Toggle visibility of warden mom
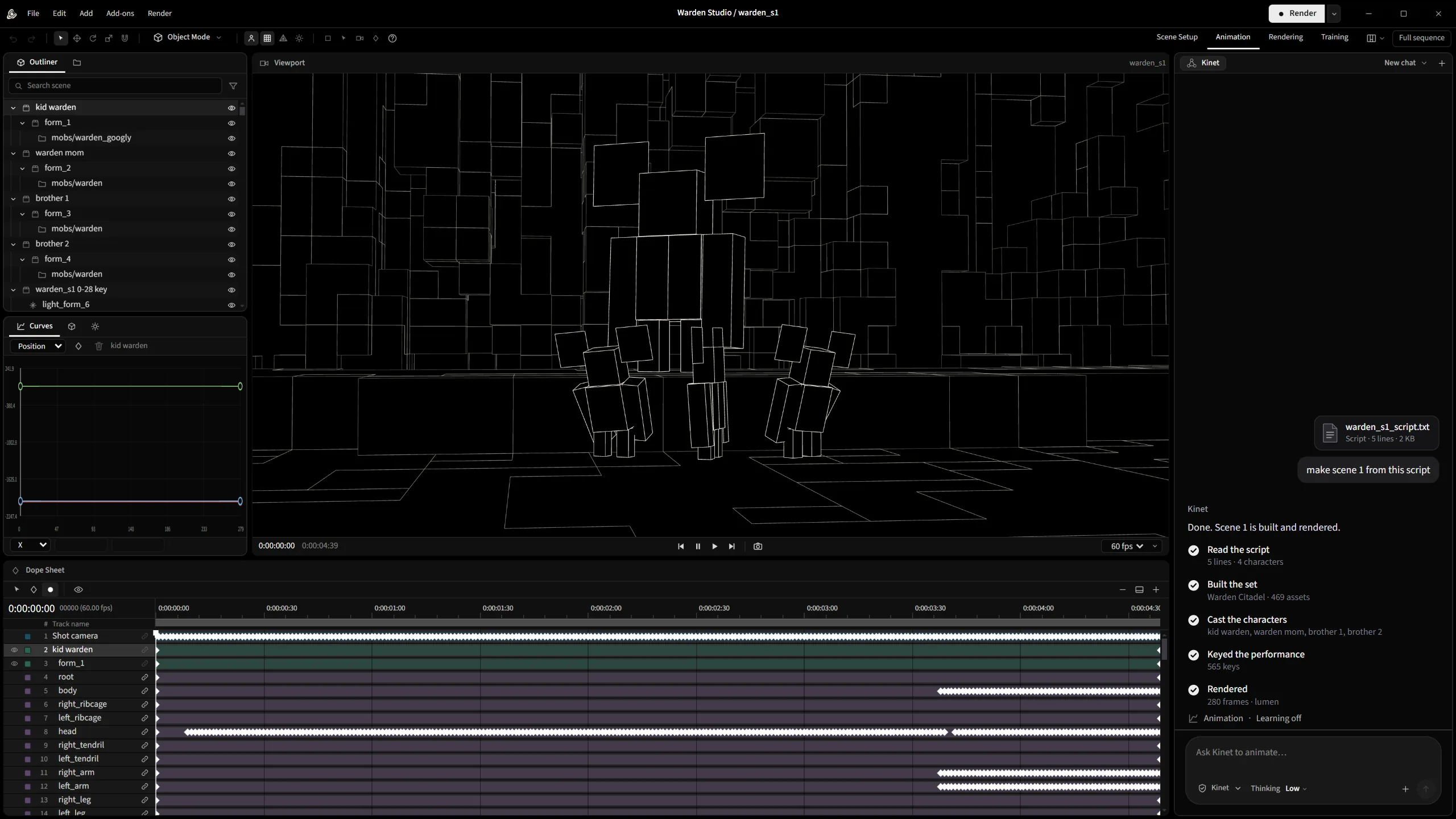1456x819 pixels. click(231, 154)
